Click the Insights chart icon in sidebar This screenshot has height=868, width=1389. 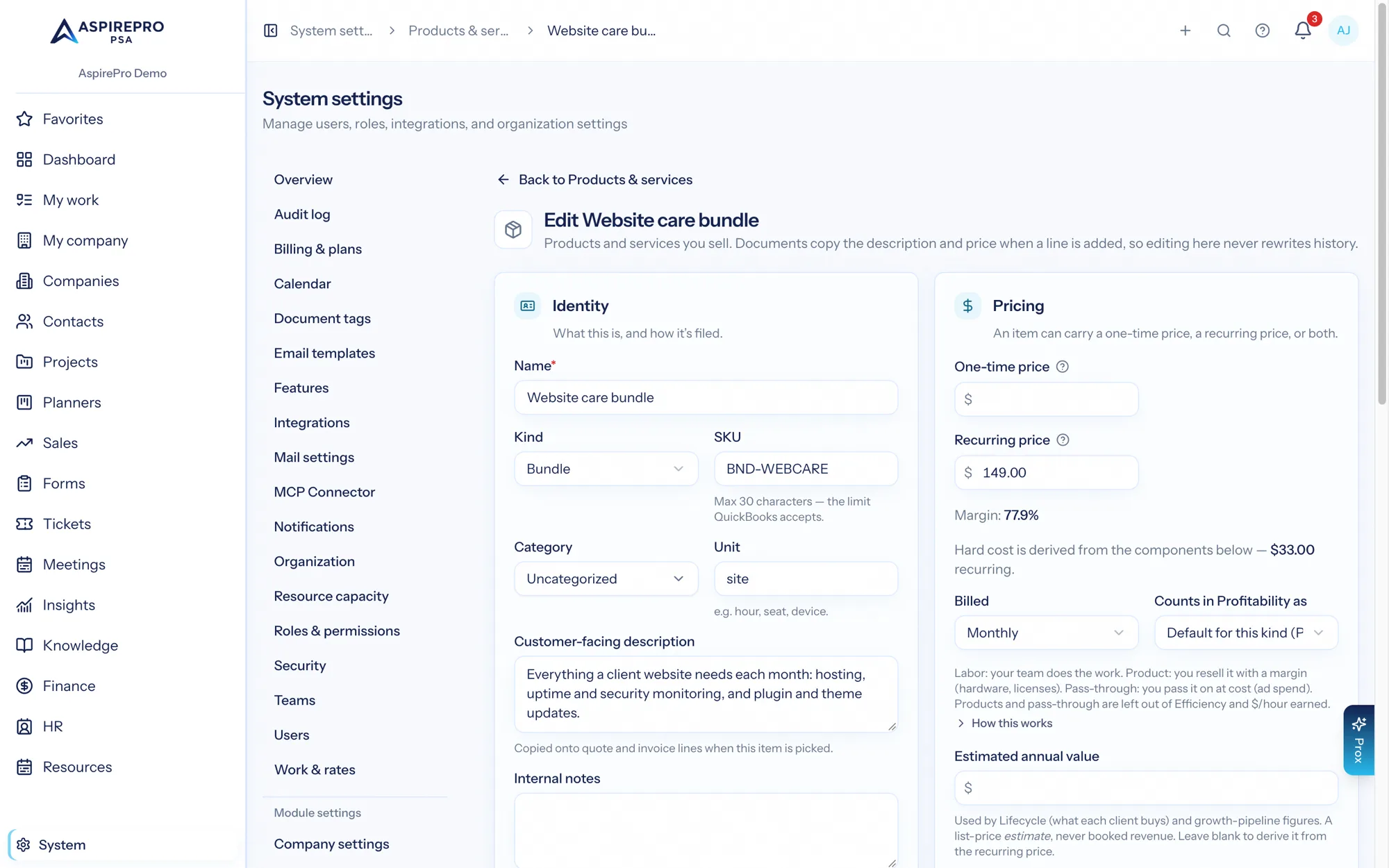[24, 605]
